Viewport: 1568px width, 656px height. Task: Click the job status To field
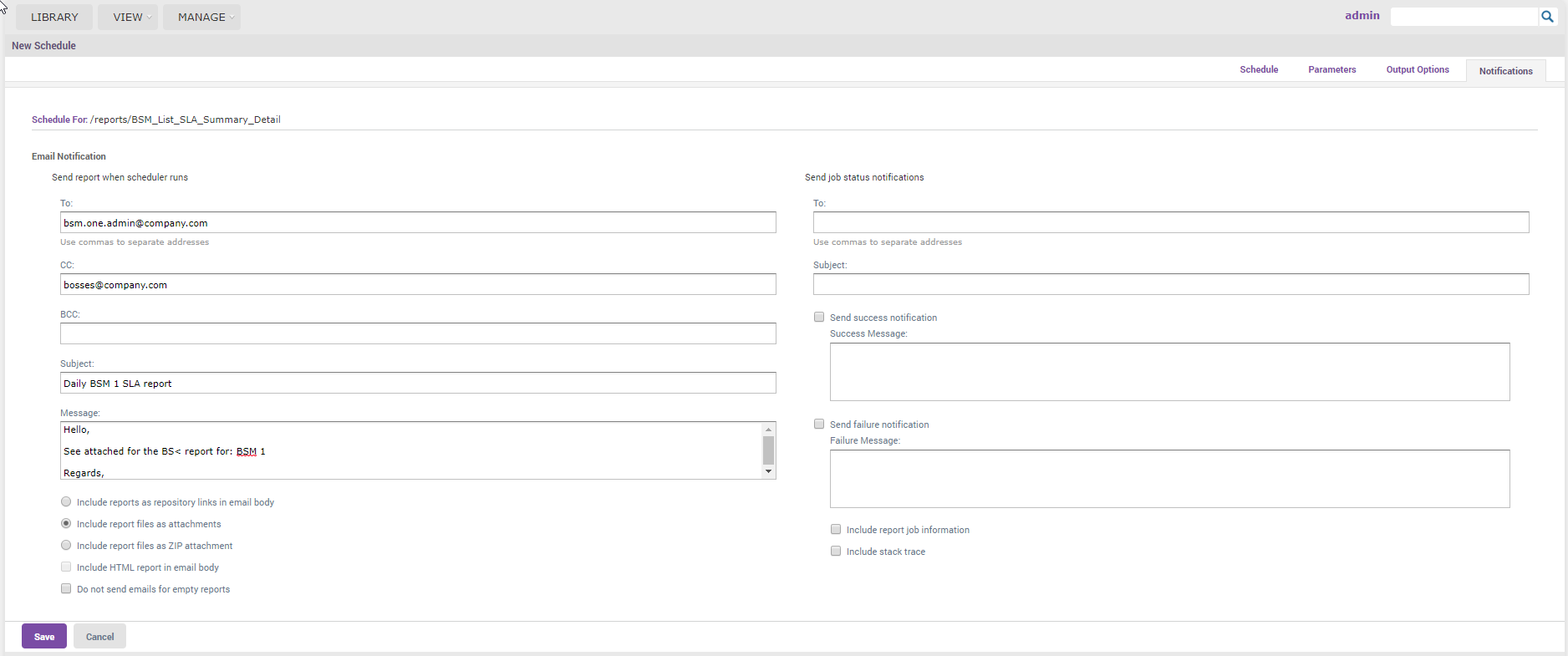pyautogui.click(x=1171, y=222)
